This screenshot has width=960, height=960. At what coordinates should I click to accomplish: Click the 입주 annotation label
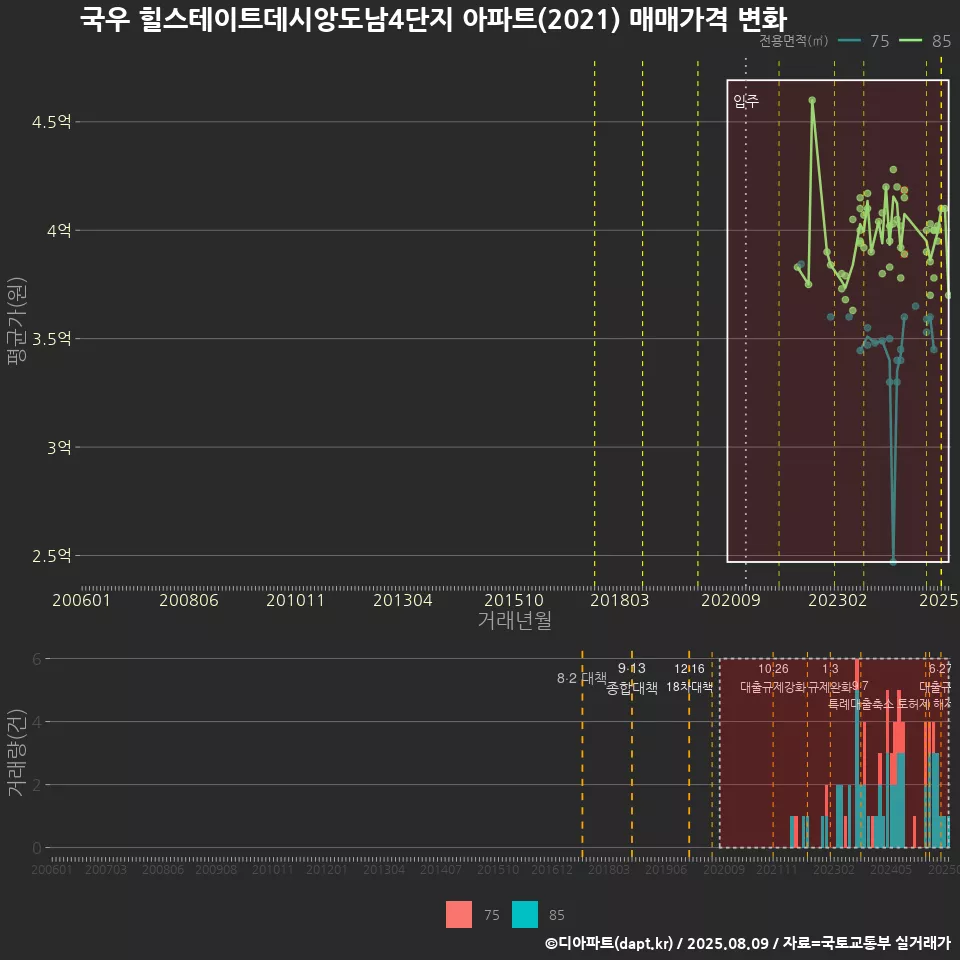pyautogui.click(x=746, y=101)
